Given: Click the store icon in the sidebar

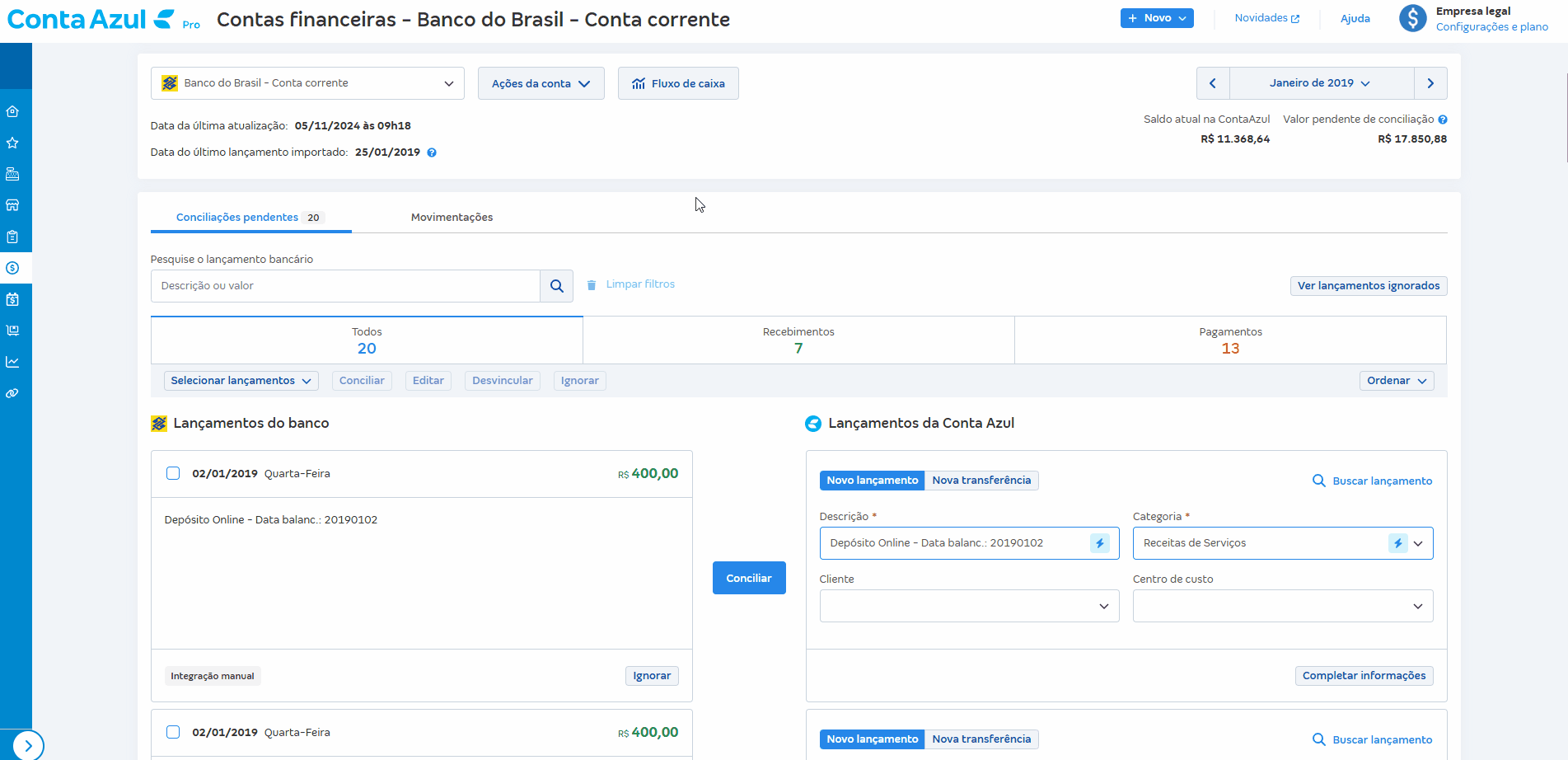Looking at the screenshot, I should point(12,204).
